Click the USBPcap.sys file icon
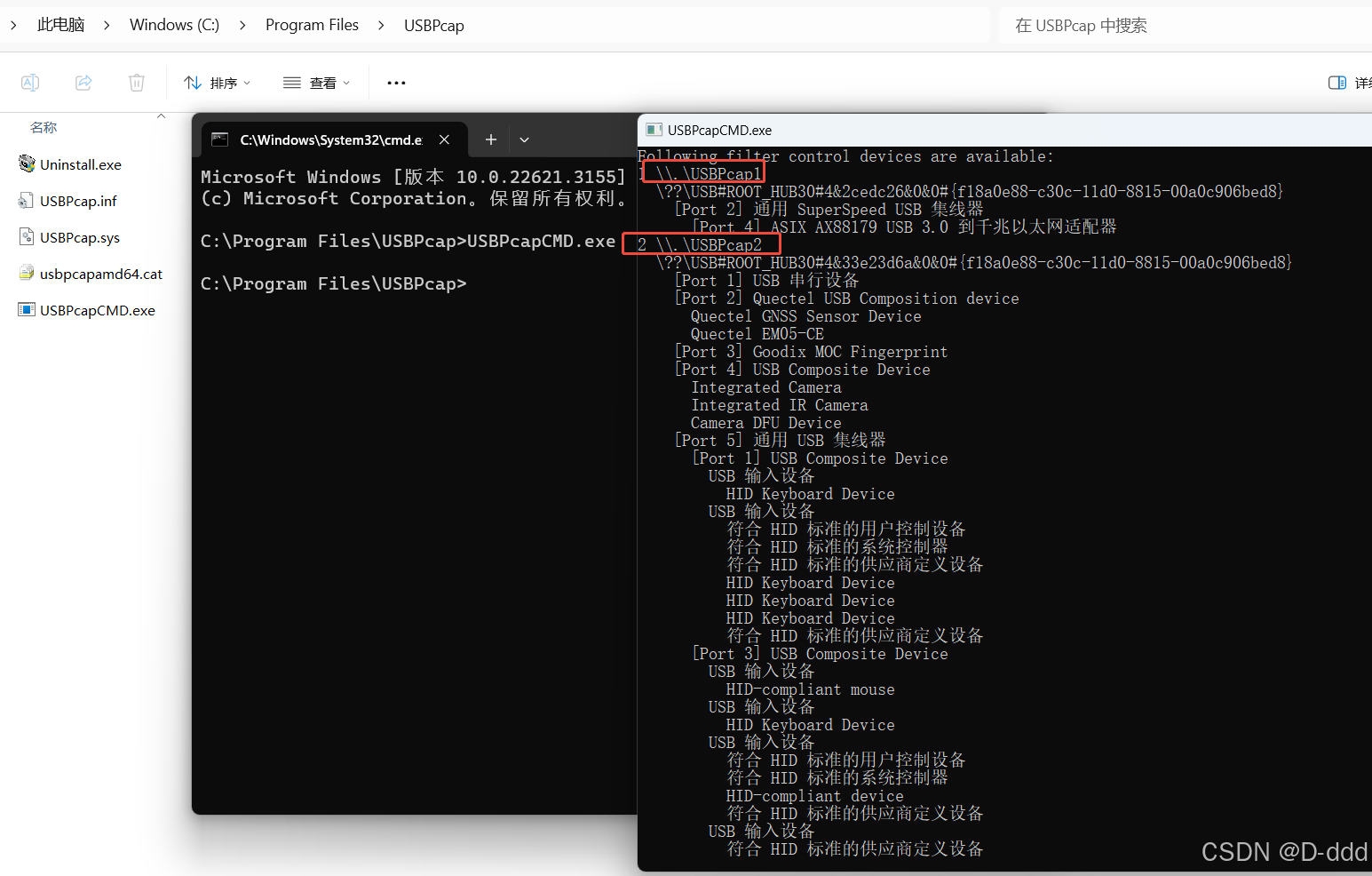This screenshot has width=1372, height=876. tap(26, 237)
